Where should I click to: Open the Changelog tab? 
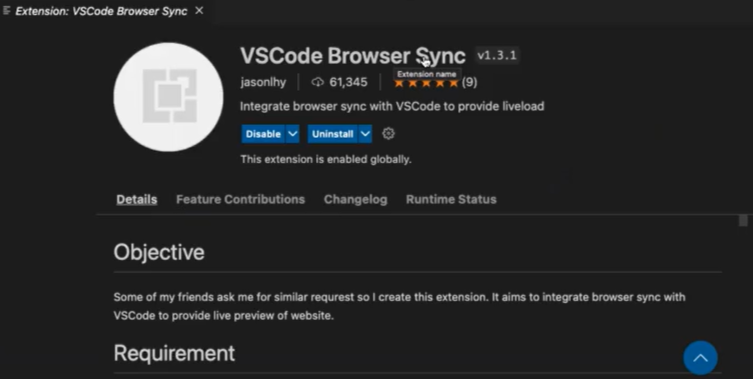pyautogui.click(x=355, y=199)
